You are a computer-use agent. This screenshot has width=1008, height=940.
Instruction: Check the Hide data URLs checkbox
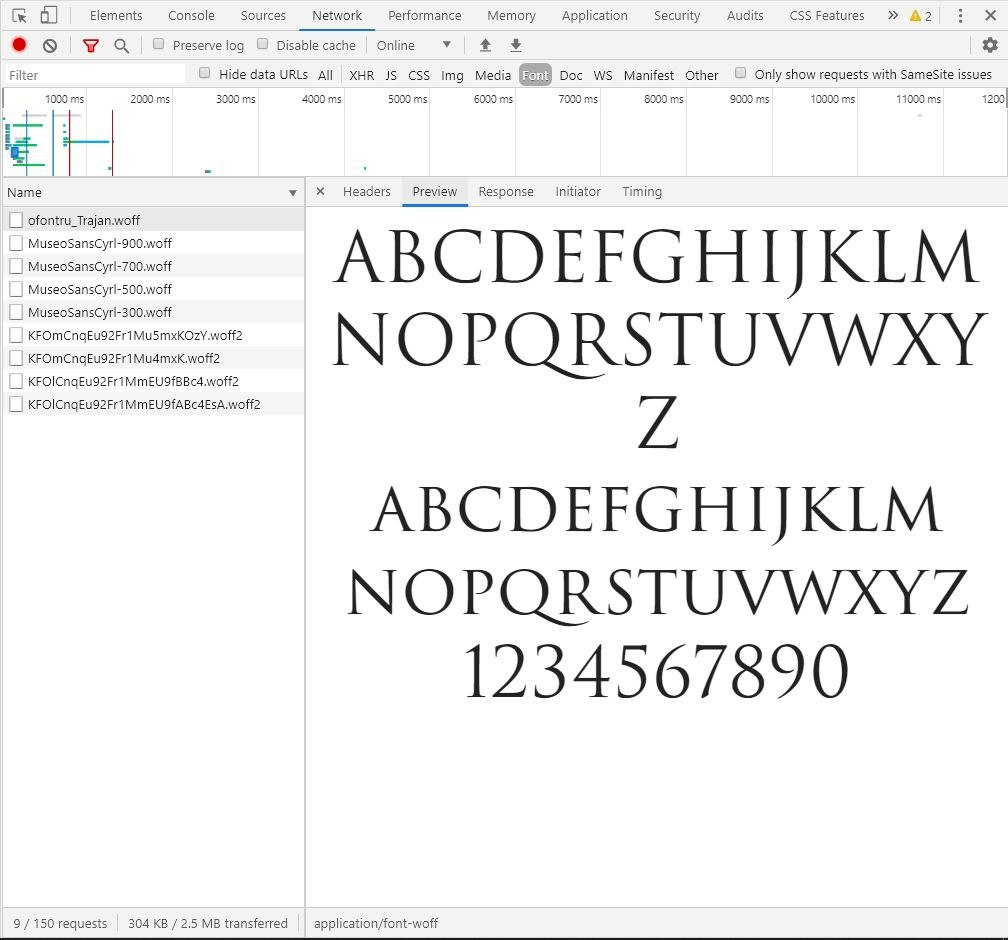[204, 73]
